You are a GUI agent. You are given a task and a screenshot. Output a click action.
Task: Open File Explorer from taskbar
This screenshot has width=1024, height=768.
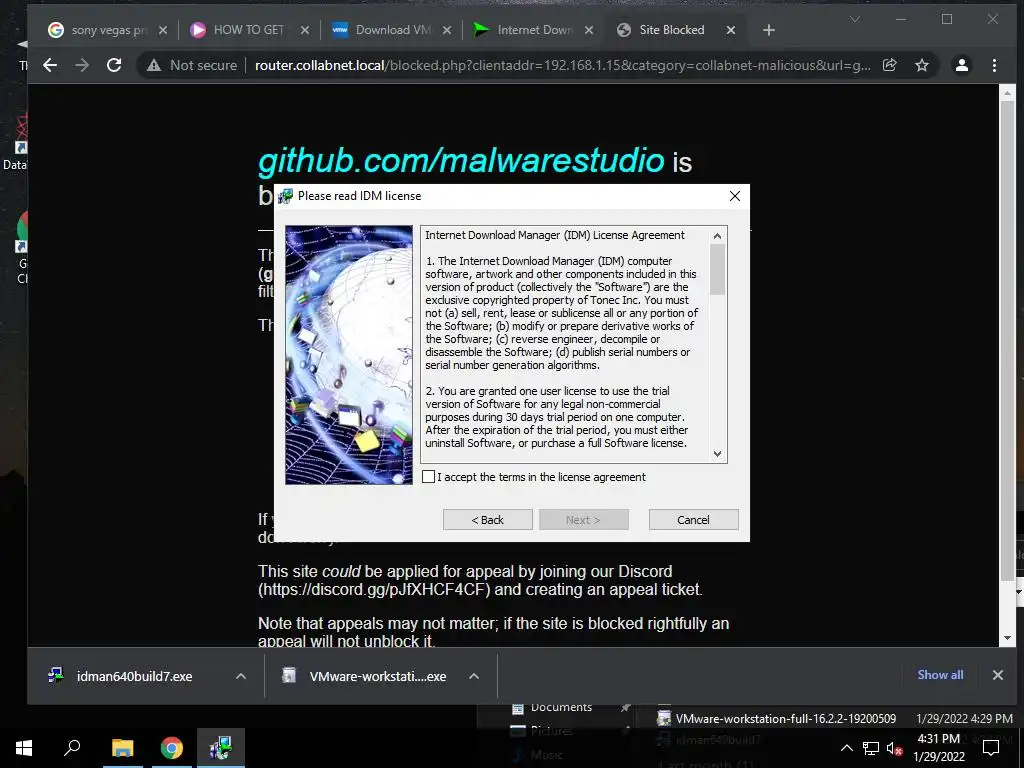(x=122, y=748)
